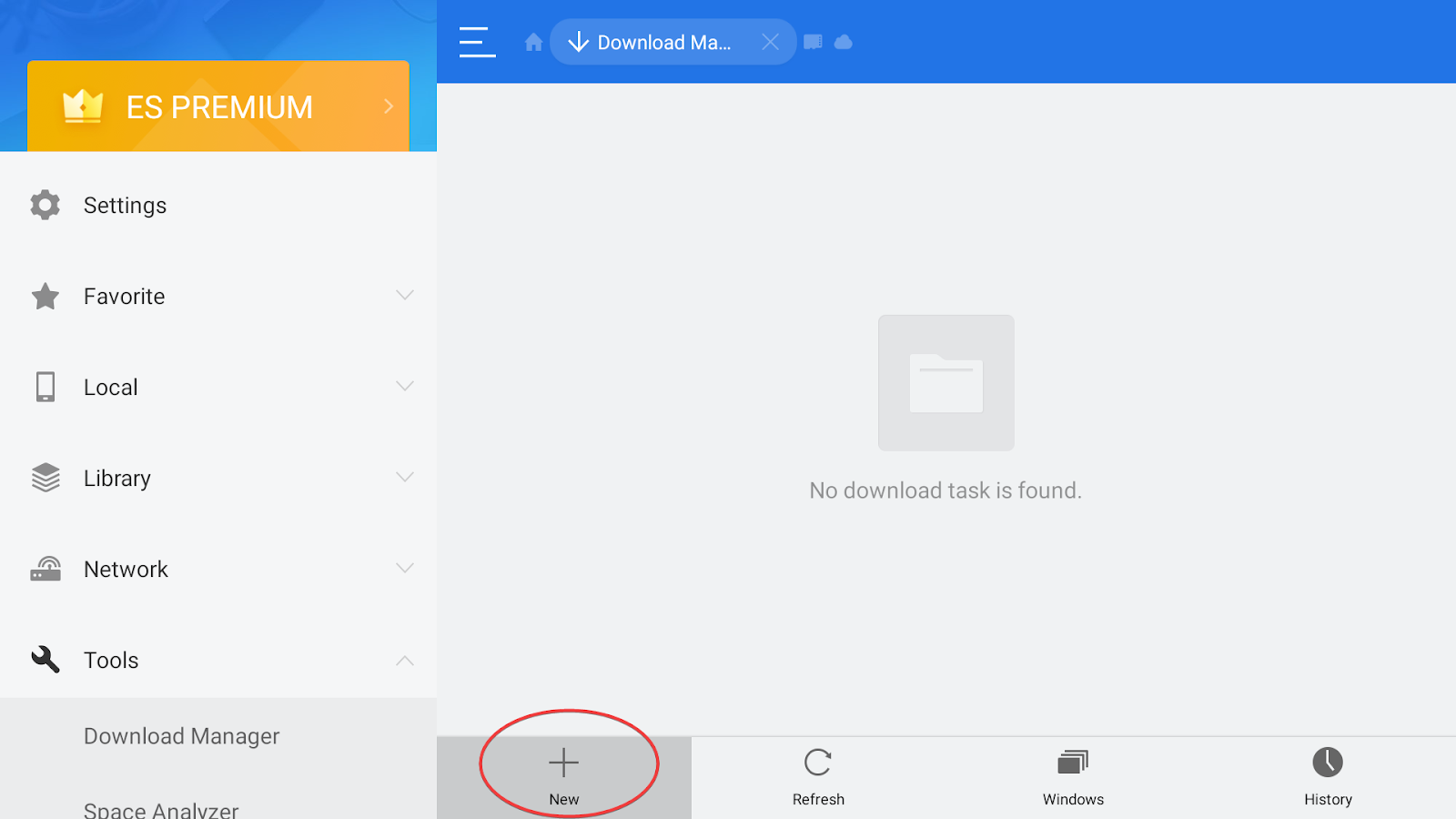The image size is (1456, 819).
Task: Open Settings from sidebar
Action: [218, 206]
